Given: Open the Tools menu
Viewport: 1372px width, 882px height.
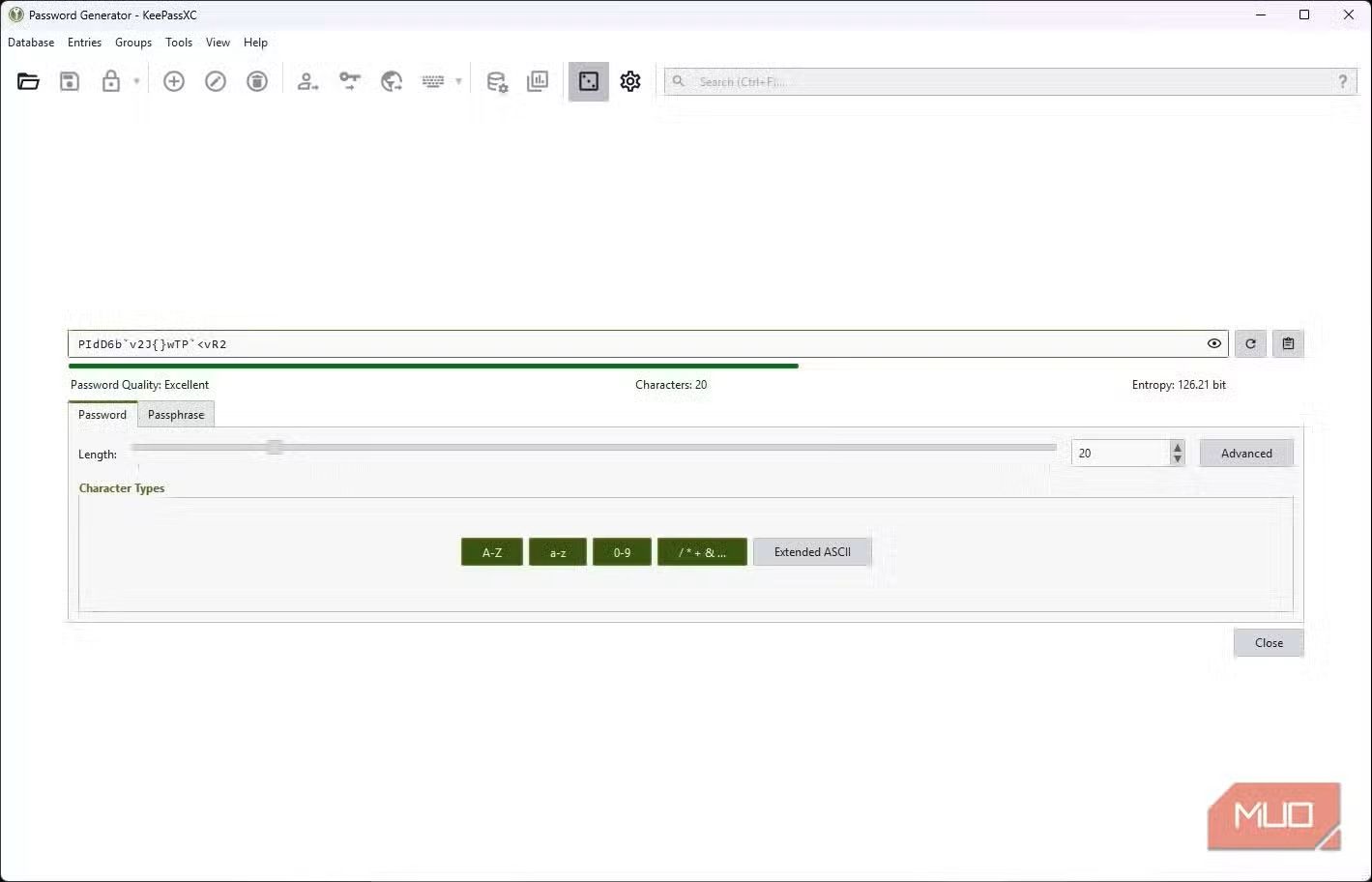Looking at the screenshot, I should pyautogui.click(x=179, y=43).
